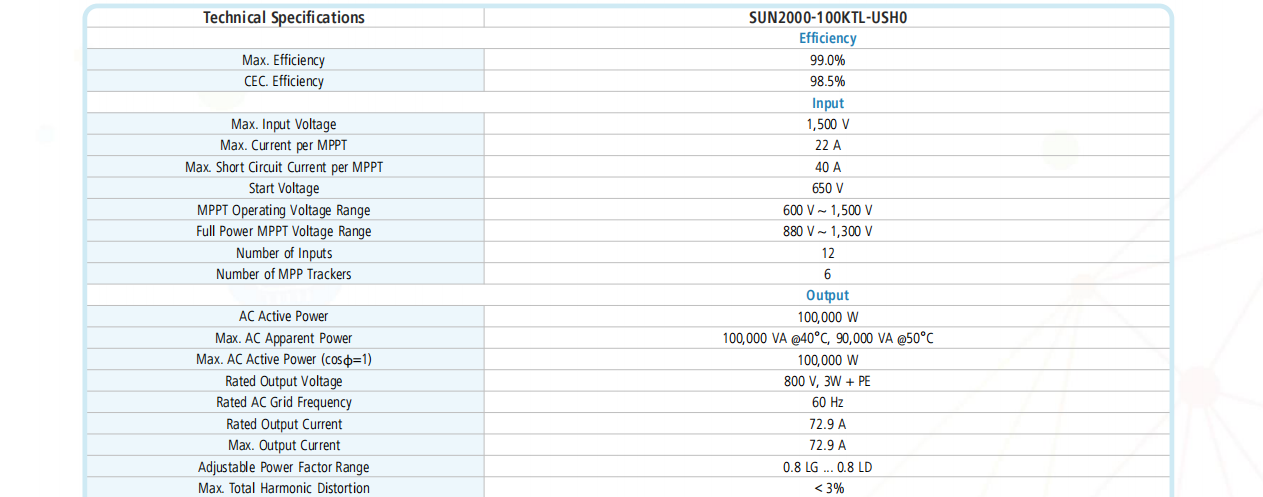Select the 'Max. Output Current' label

tap(284, 445)
